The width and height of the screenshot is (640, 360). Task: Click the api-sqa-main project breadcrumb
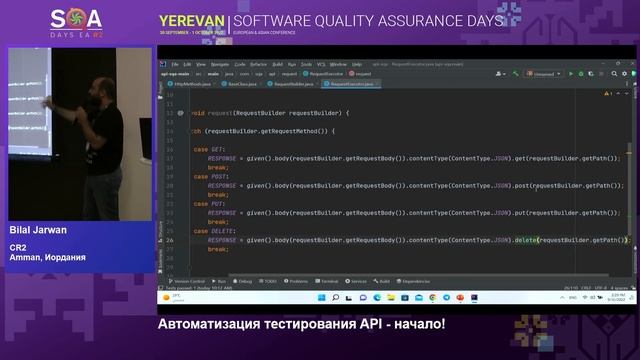pos(175,74)
